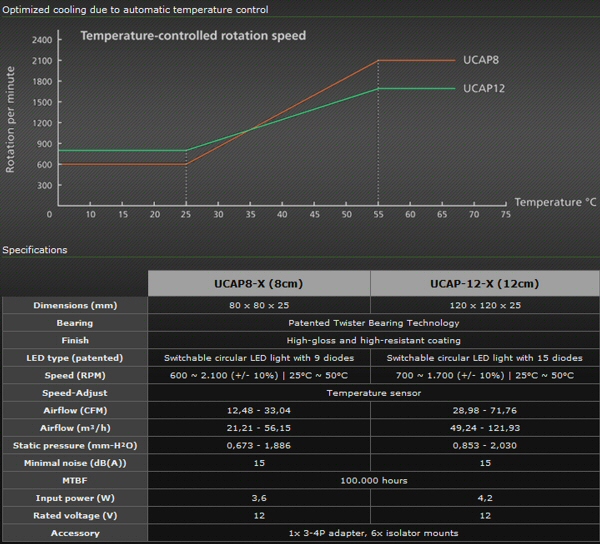Click the '0,673 - 1,886' pressure cell
Screen dimensions: 600x544
(259, 446)
